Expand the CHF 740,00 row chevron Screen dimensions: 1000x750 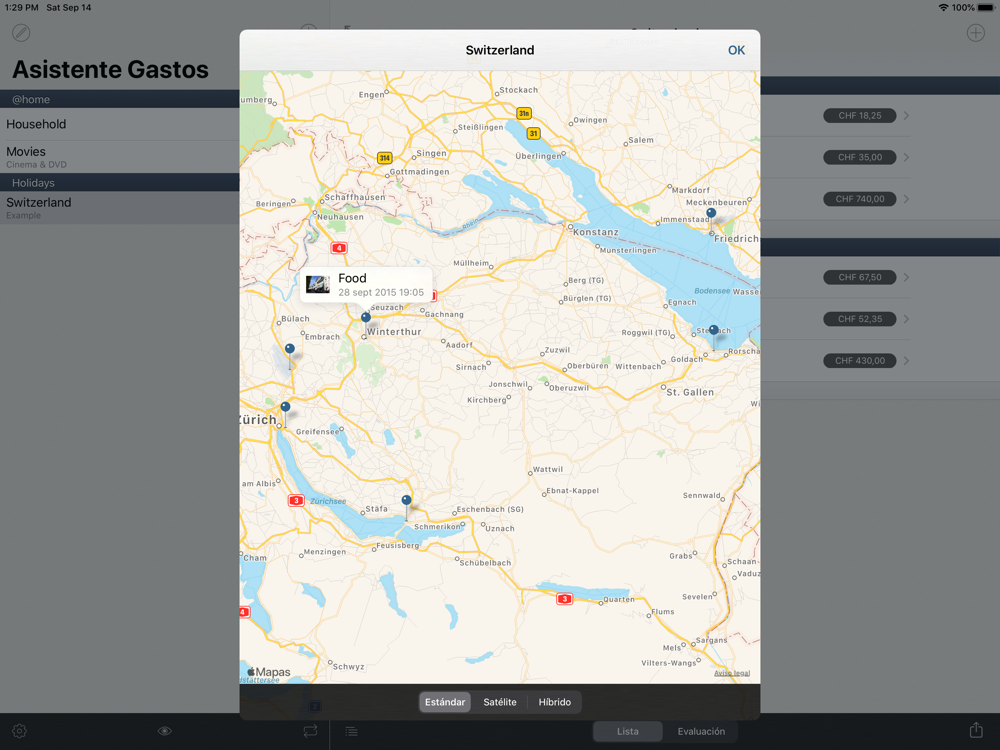coord(906,199)
